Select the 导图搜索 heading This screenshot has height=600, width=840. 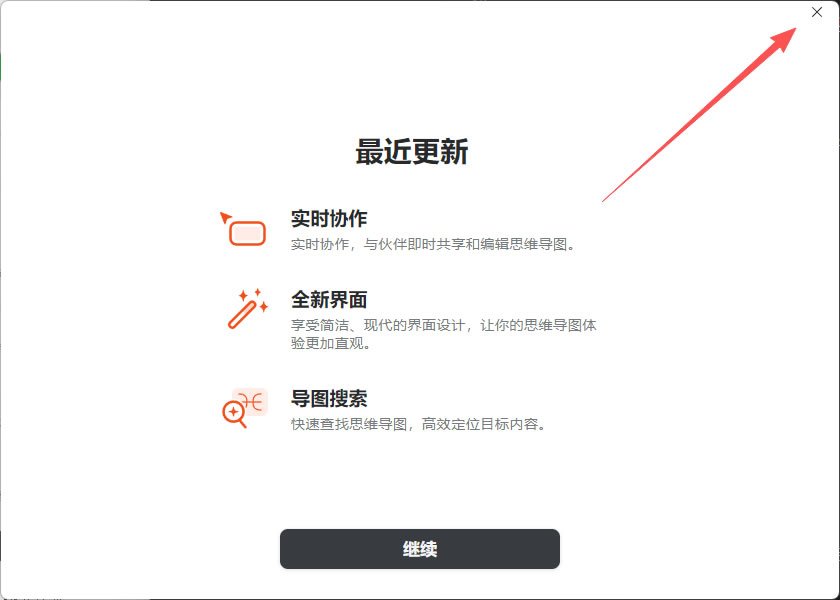[329, 399]
